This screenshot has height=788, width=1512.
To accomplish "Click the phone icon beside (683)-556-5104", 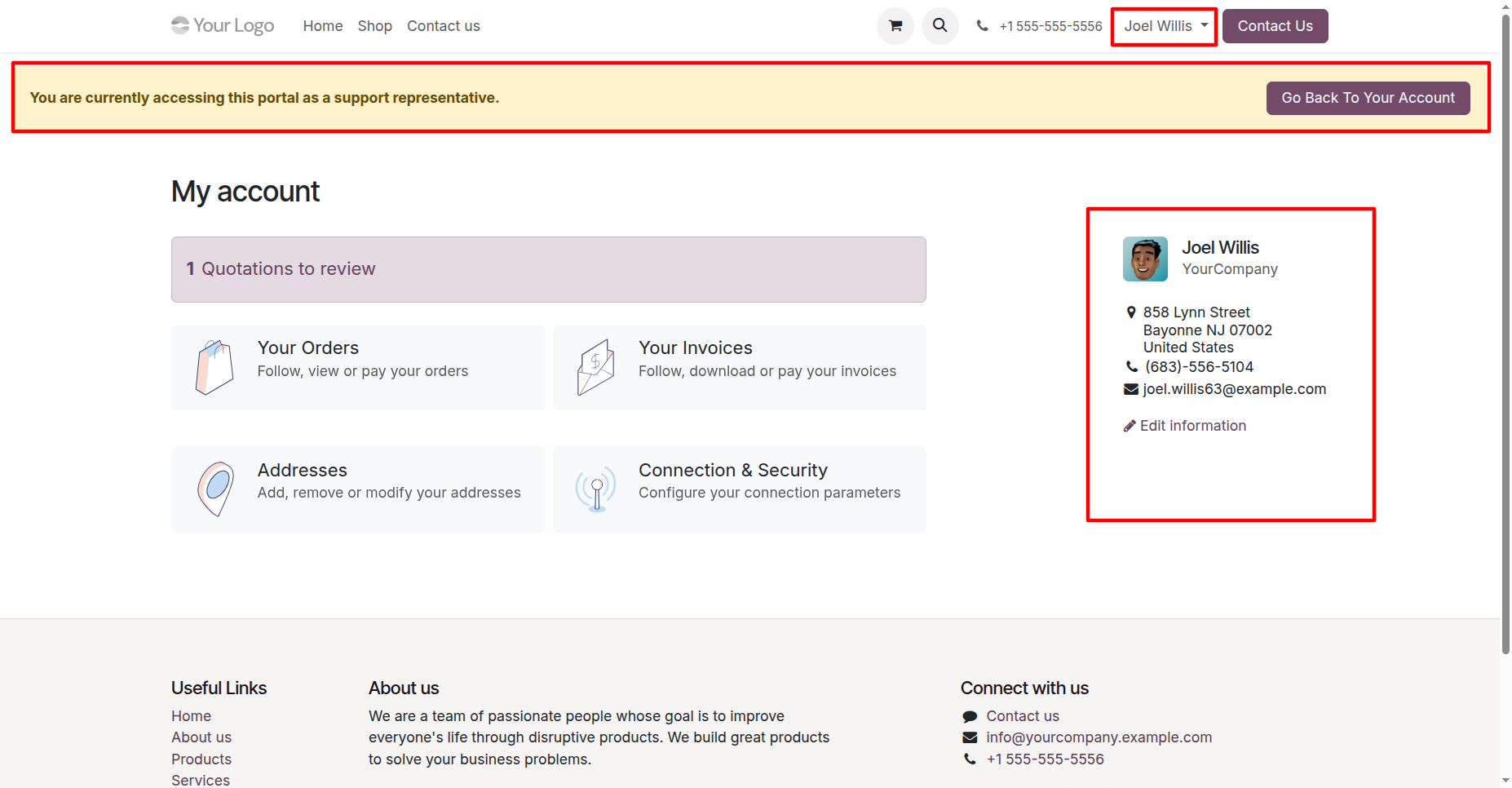I will 1132,367.
